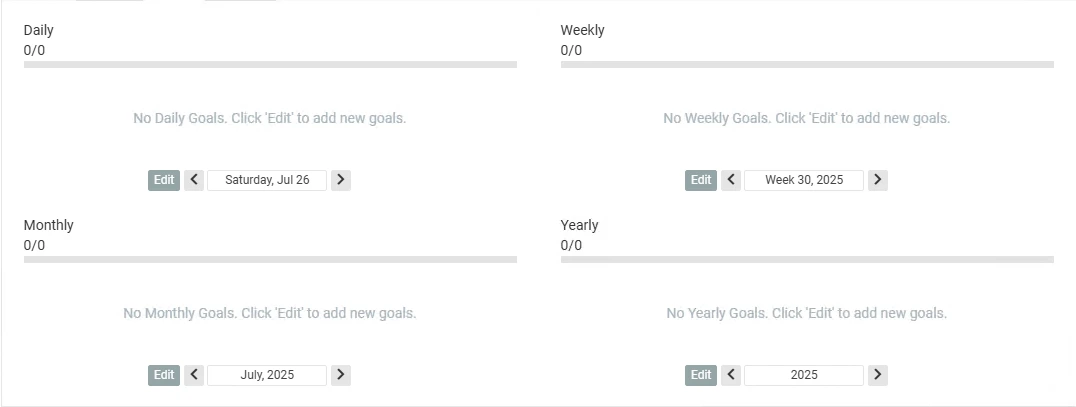Advance to next week in Weekly goals
Image resolution: width=1076 pixels, height=407 pixels.
[x=878, y=180]
